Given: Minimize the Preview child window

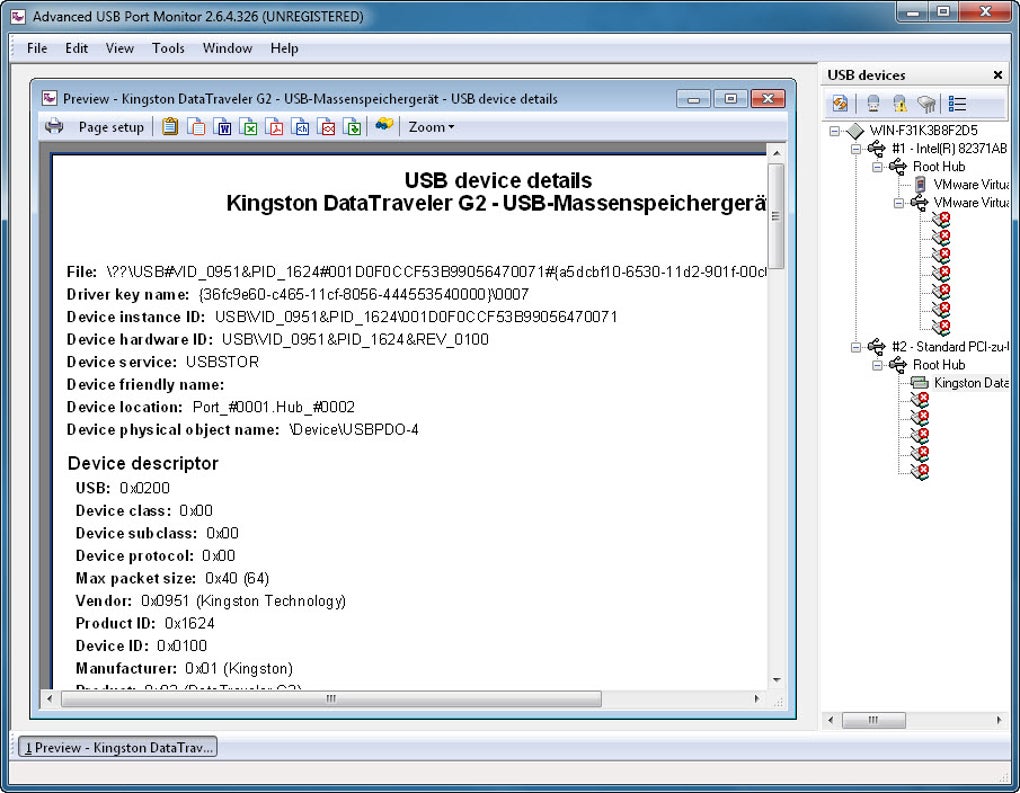Looking at the screenshot, I should click(x=693, y=99).
